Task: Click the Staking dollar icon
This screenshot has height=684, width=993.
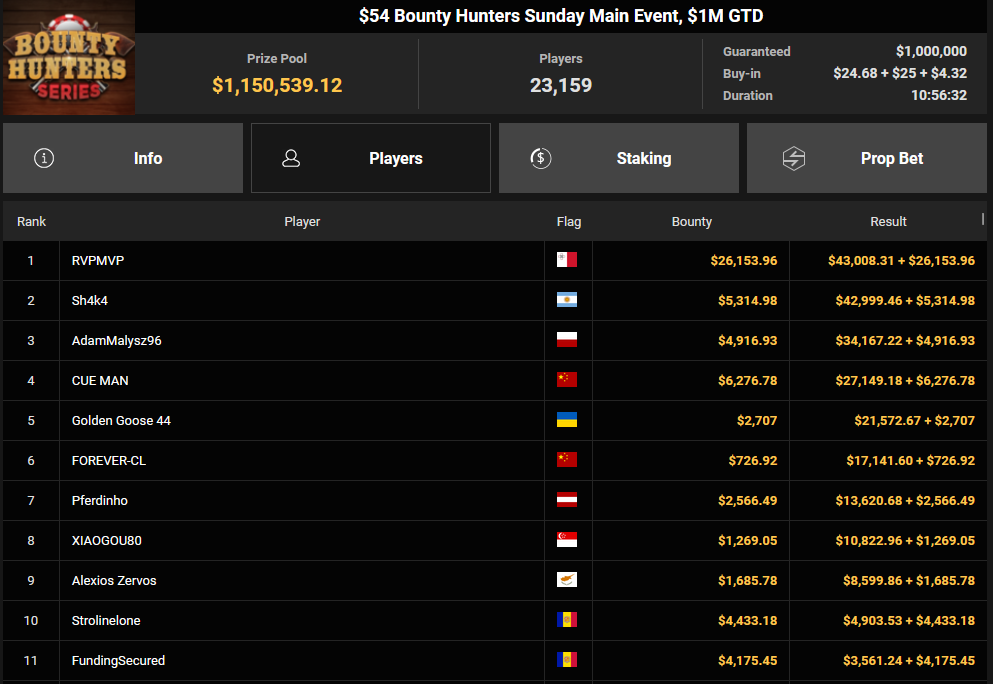Action: tap(540, 158)
